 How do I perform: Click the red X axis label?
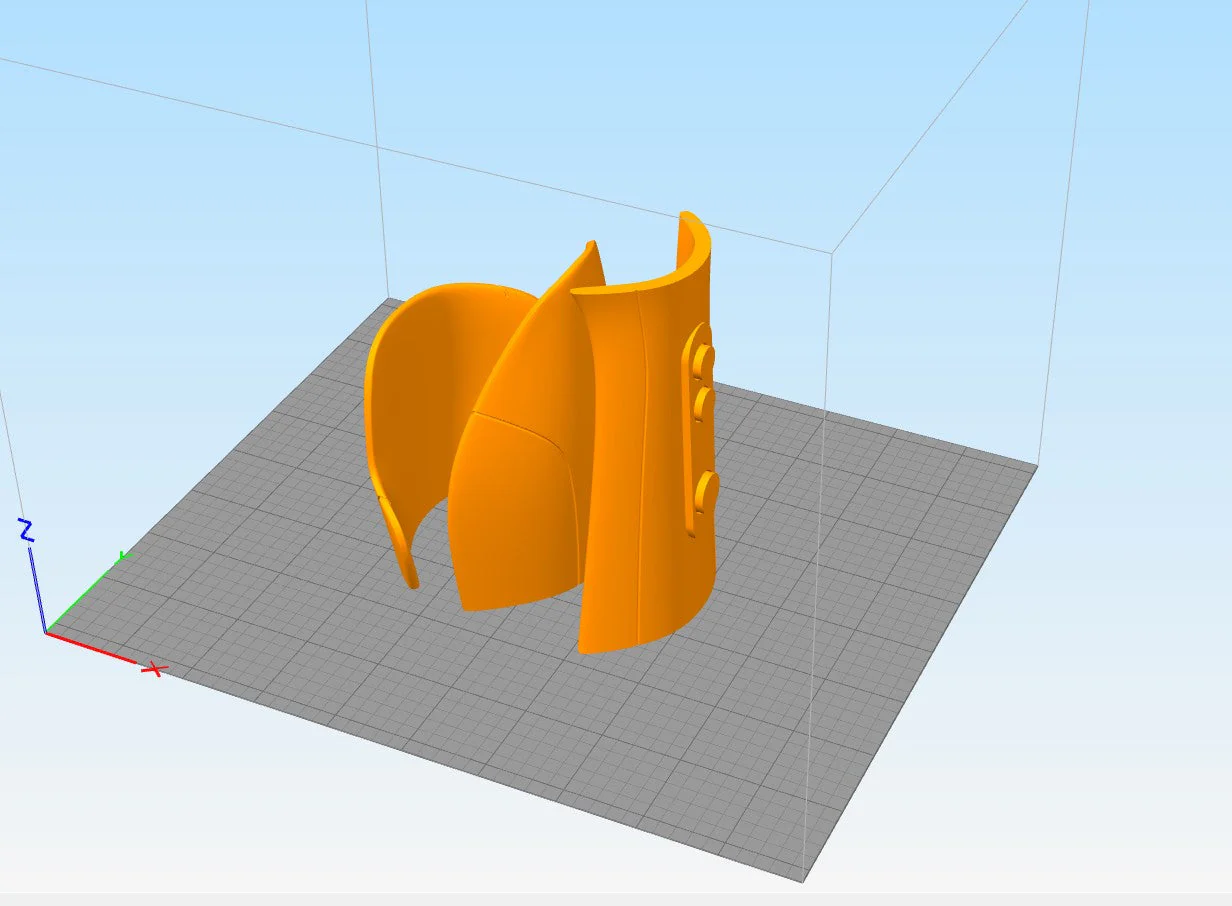pyautogui.click(x=153, y=668)
